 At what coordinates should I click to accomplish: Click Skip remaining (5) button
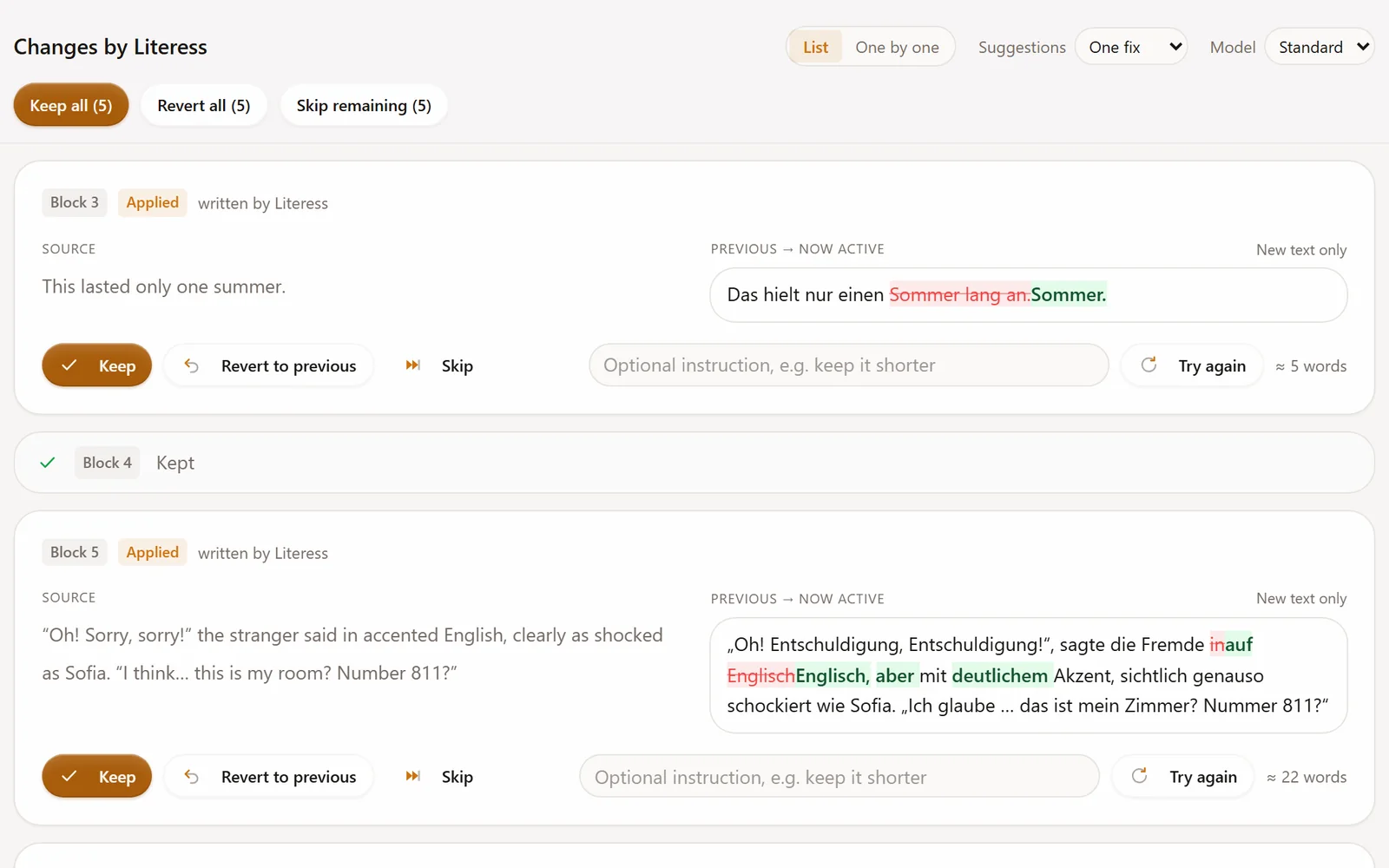click(364, 105)
